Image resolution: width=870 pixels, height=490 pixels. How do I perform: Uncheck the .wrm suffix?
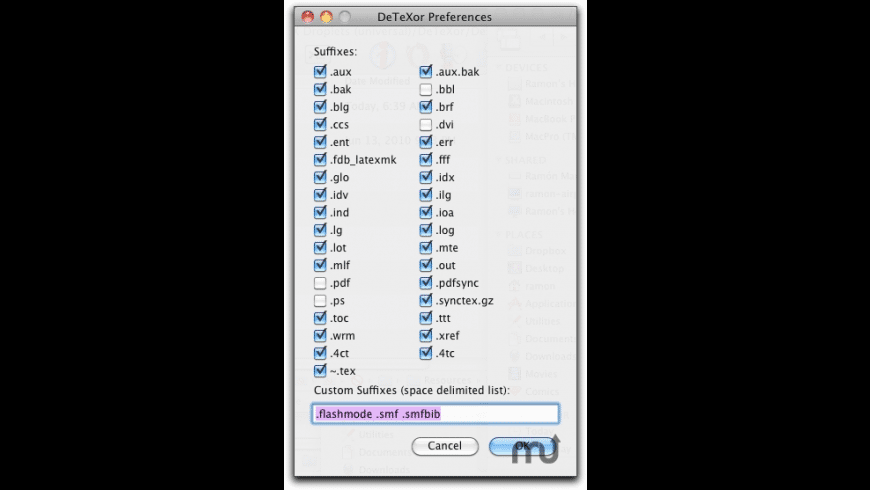pyautogui.click(x=320, y=336)
